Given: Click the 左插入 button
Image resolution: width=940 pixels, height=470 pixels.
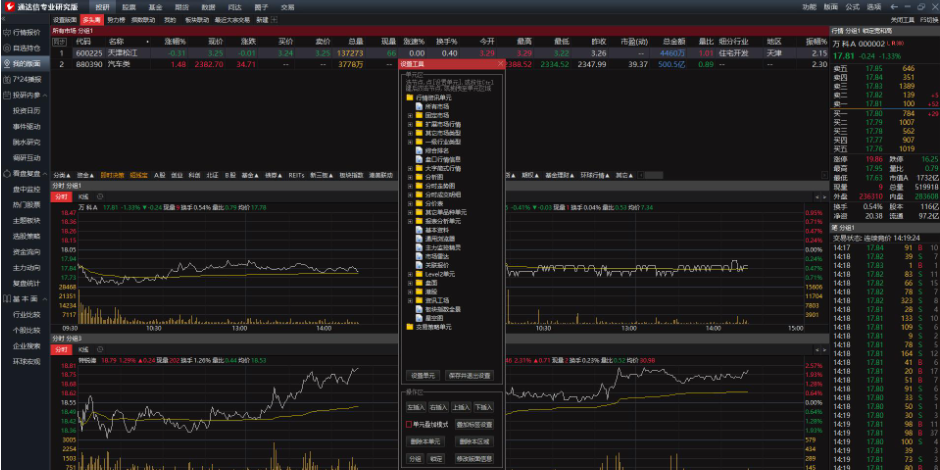Looking at the screenshot, I should tap(415, 408).
